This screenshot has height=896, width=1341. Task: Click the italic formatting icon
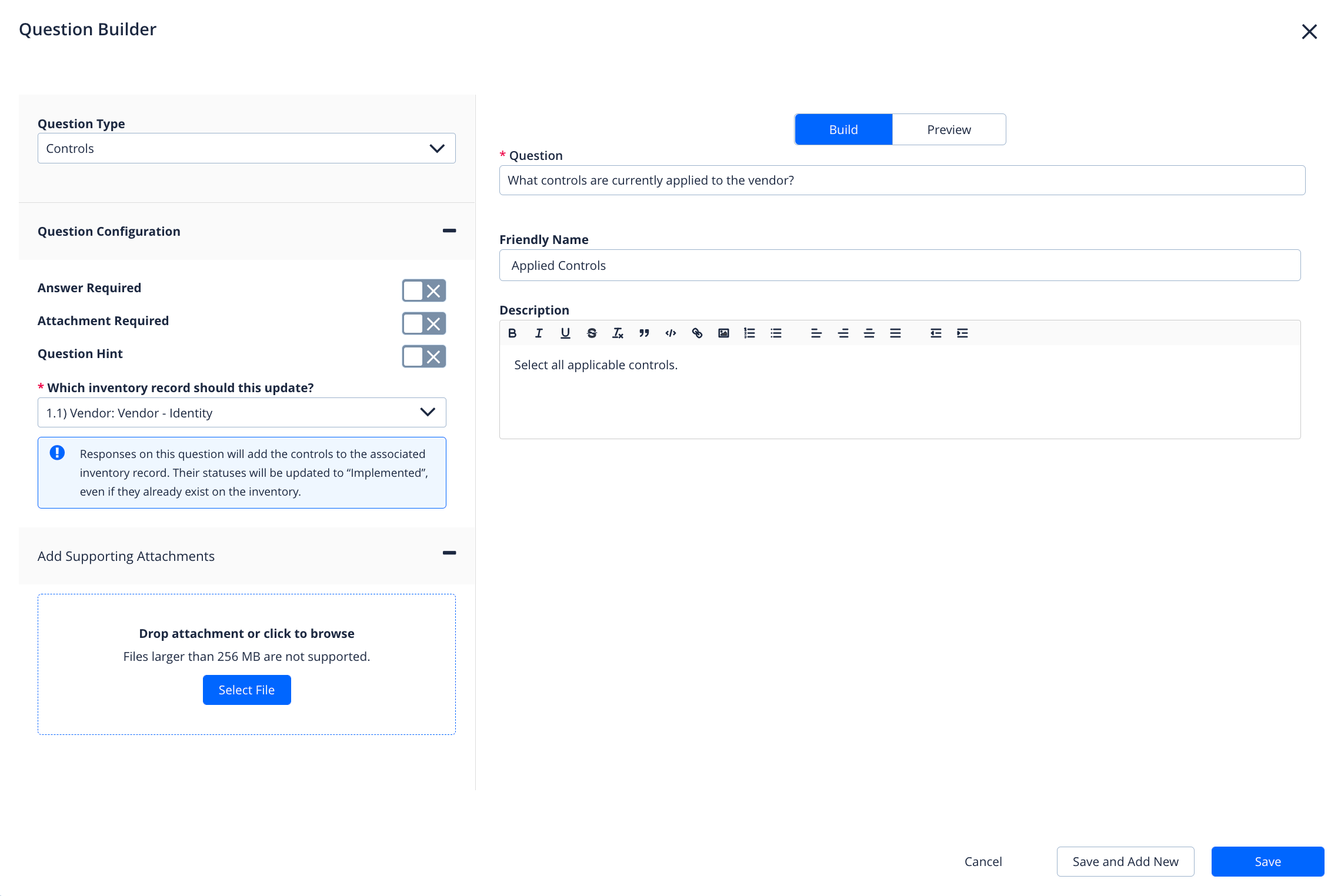click(539, 333)
